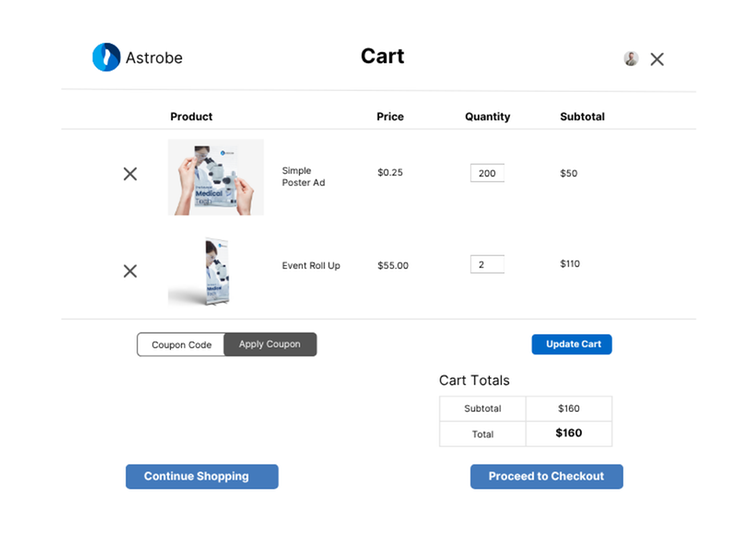This screenshot has width=750, height=533.
Task: Click the Astrobe brand name text
Action: click(154, 58)
